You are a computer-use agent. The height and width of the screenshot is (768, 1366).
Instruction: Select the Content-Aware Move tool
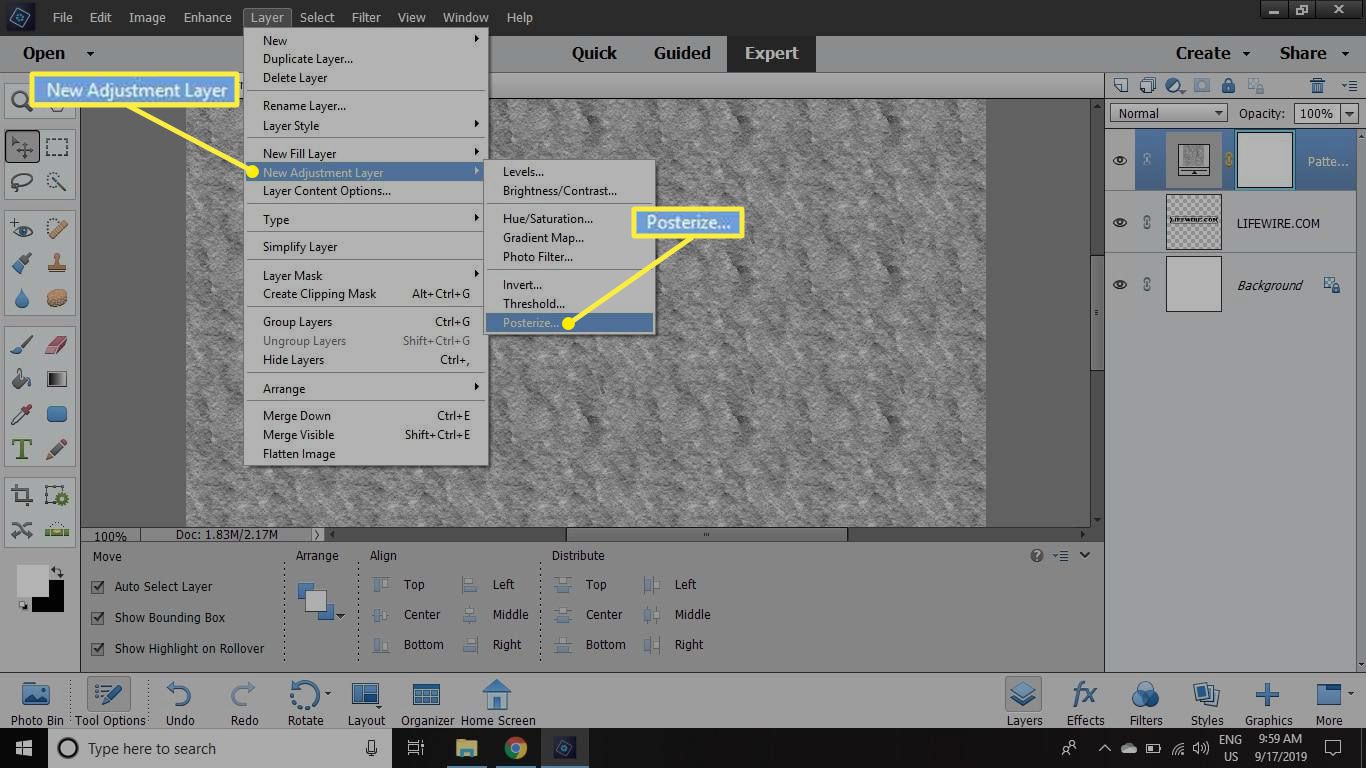coord(22,529)
